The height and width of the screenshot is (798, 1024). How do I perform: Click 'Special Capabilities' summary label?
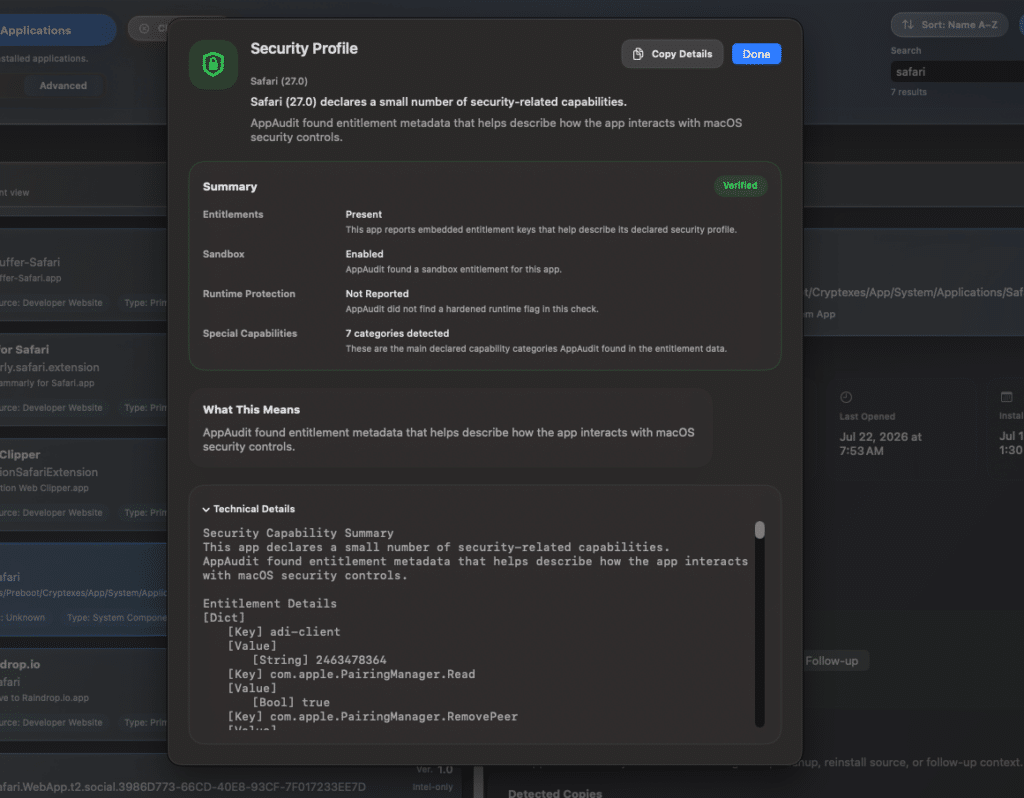(249, 333)
